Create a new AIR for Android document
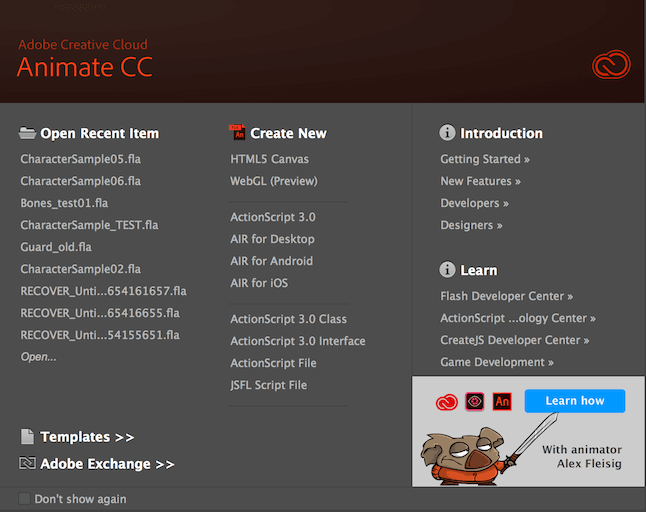Viewport: 646px width, 512px height. (x=272, y=261)
